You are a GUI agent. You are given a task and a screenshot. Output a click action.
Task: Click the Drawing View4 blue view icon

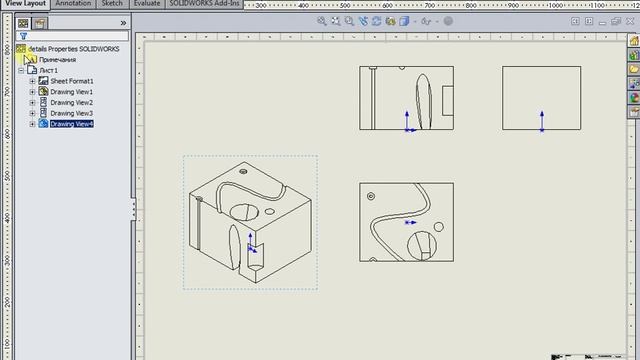[x=43, y=123]
